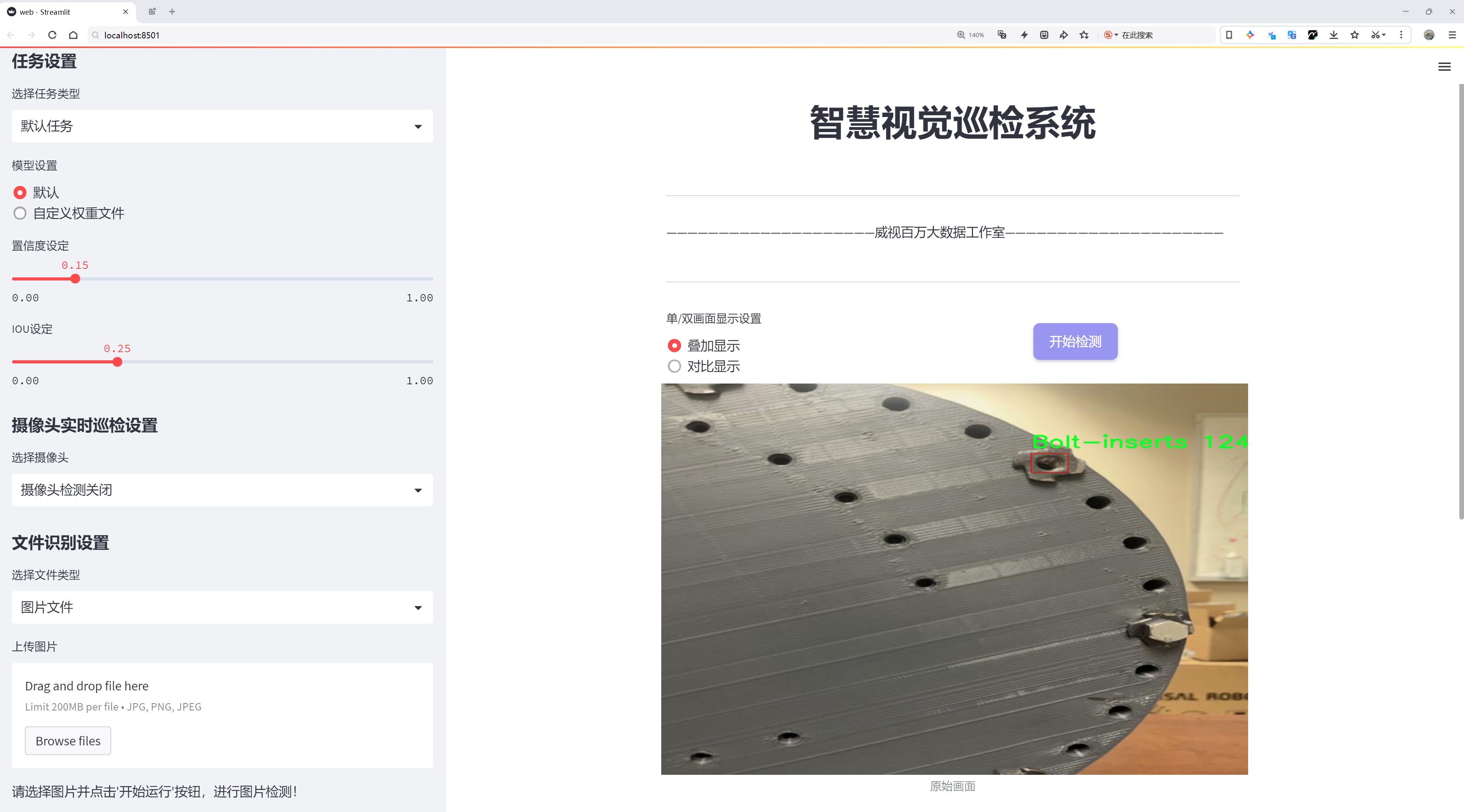Select the 默认 model radio button
Screen dimensions: 1464x812
click(x=20, y=193)
